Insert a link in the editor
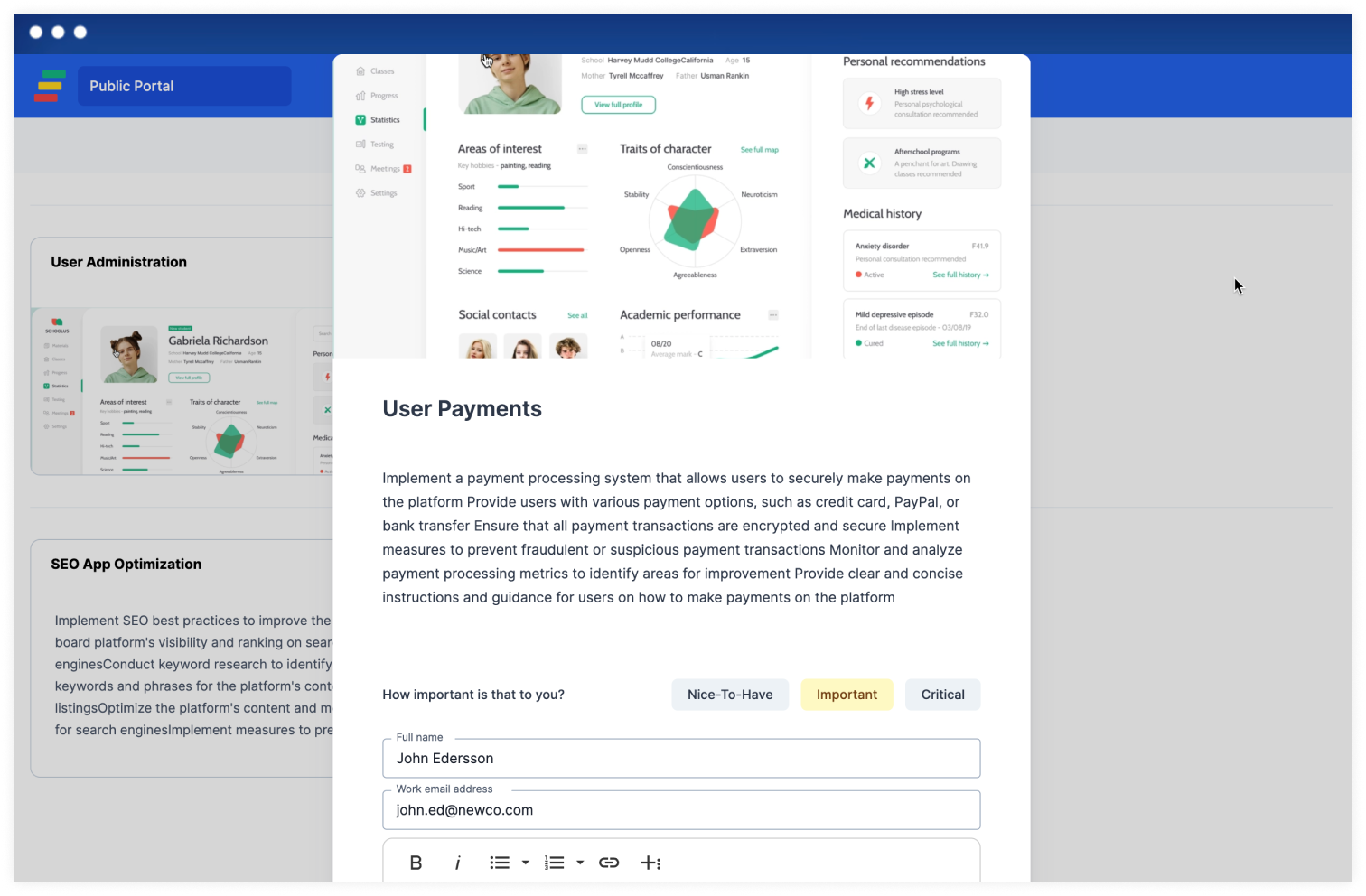 pyautogui.click(x=609, y=863)
